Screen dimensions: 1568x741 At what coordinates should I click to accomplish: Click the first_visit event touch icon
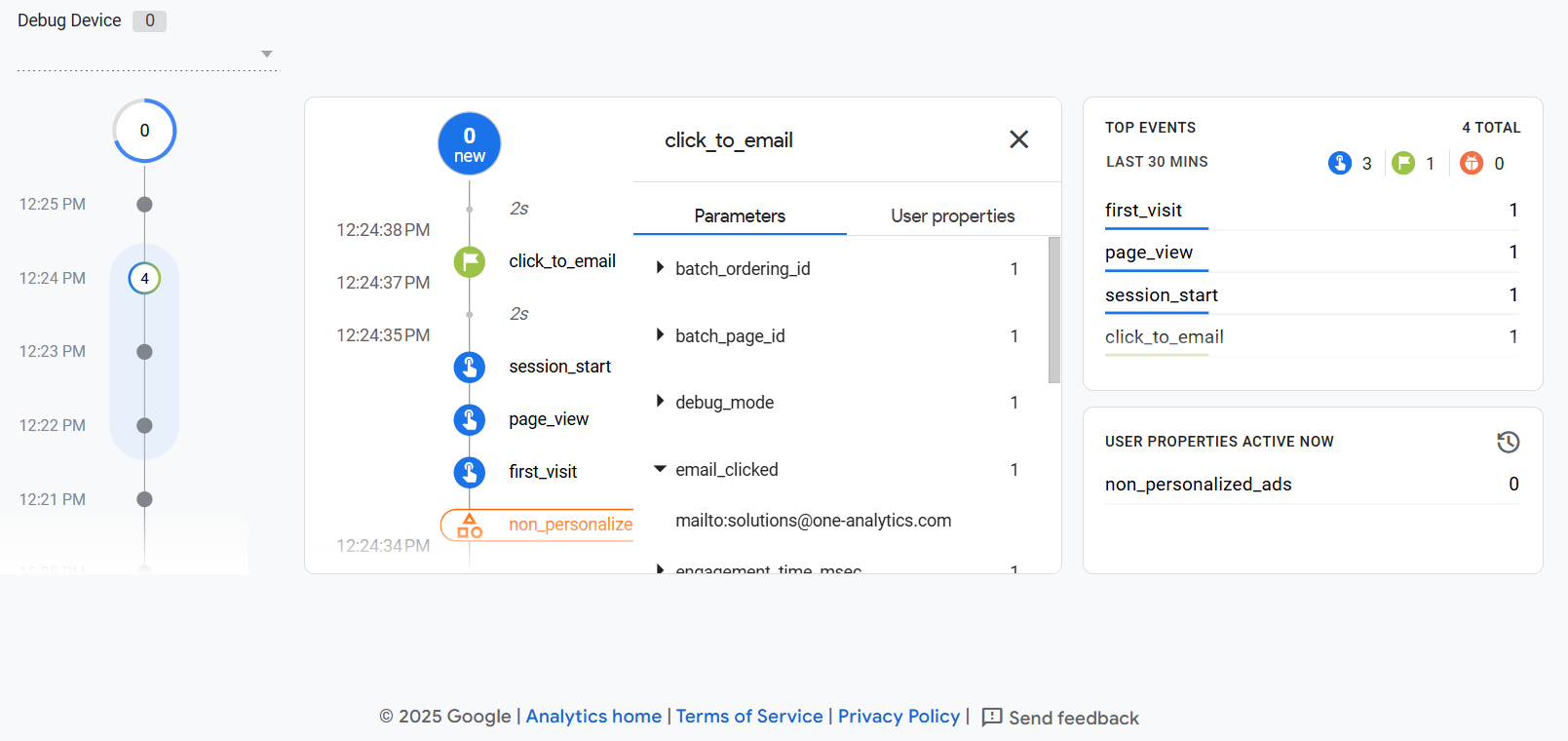tap(470, 472)
